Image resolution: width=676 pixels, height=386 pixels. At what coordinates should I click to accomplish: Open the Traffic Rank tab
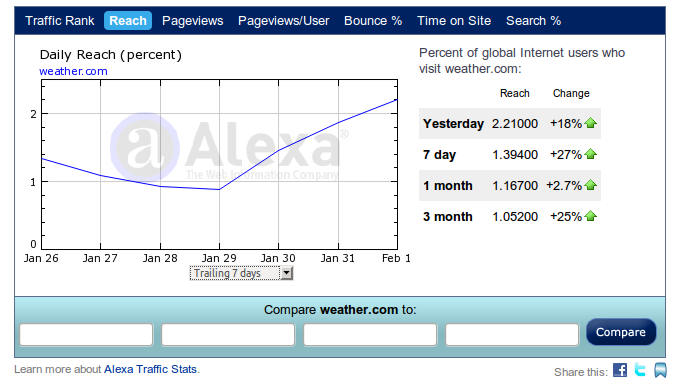pyautogui.click(x=59, y=21)
